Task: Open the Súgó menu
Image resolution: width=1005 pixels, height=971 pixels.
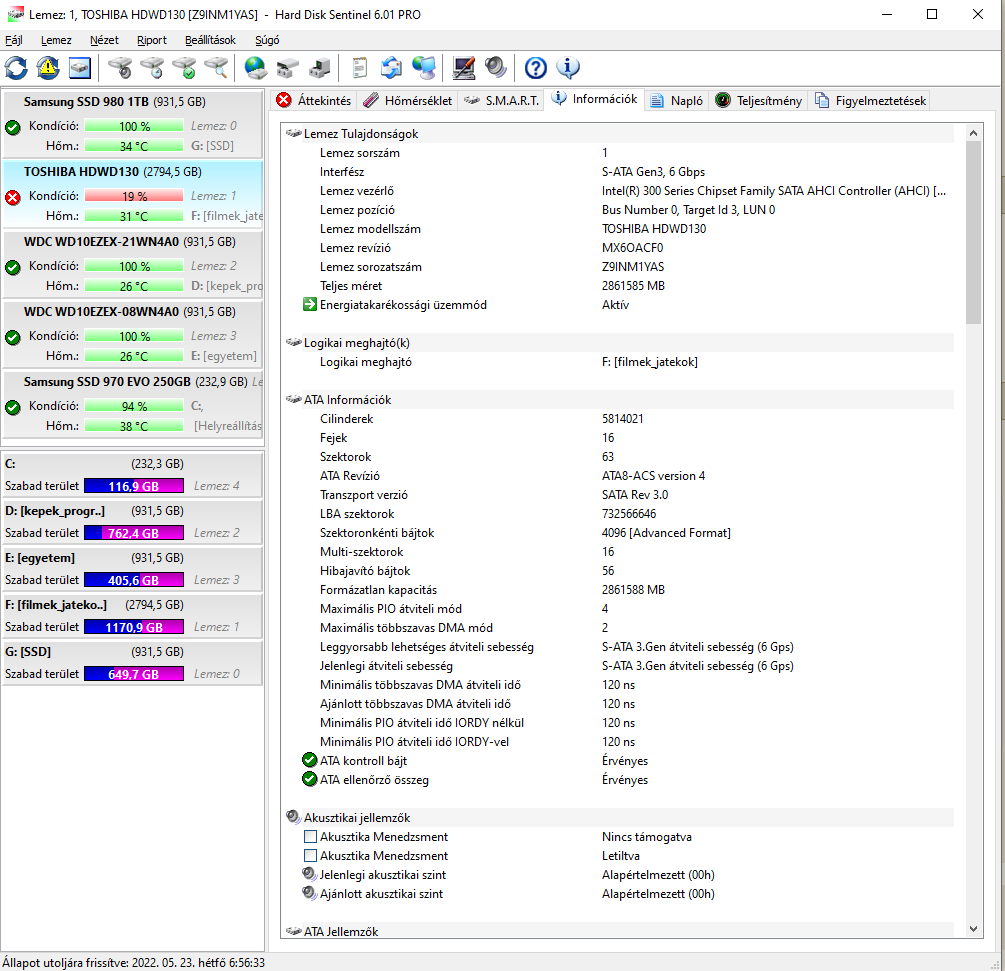Action: (267, 40)
